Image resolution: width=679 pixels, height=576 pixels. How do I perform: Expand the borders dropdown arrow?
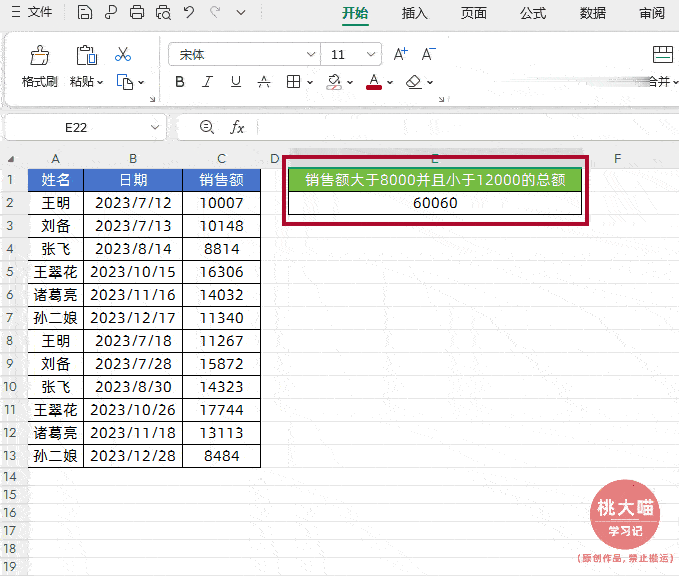pos(310,82)
